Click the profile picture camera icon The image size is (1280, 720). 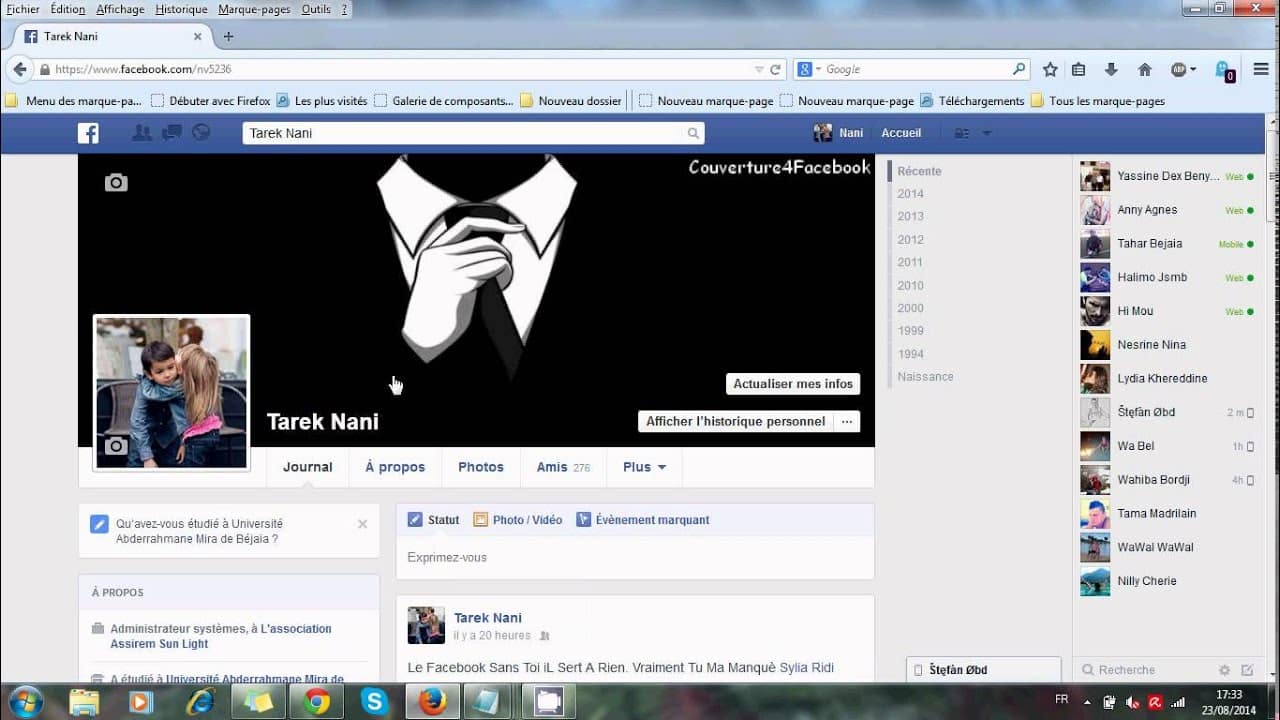tap(116, 446)
